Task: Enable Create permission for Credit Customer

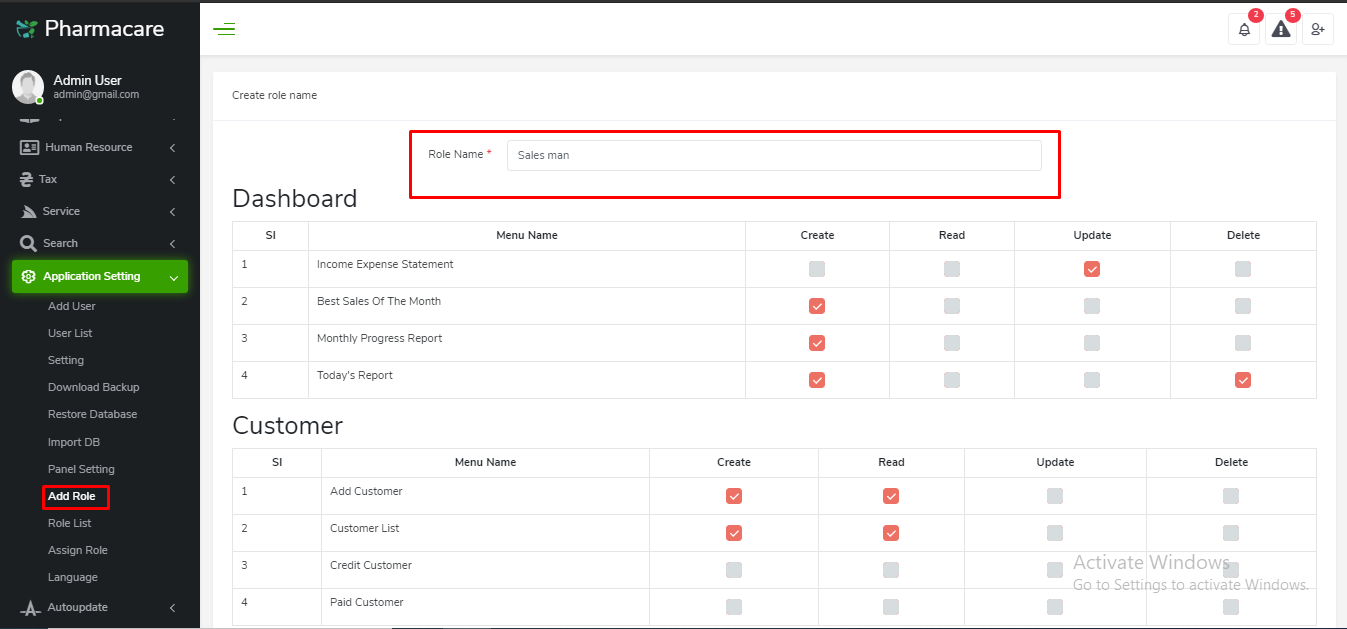Action: point(734,570)
